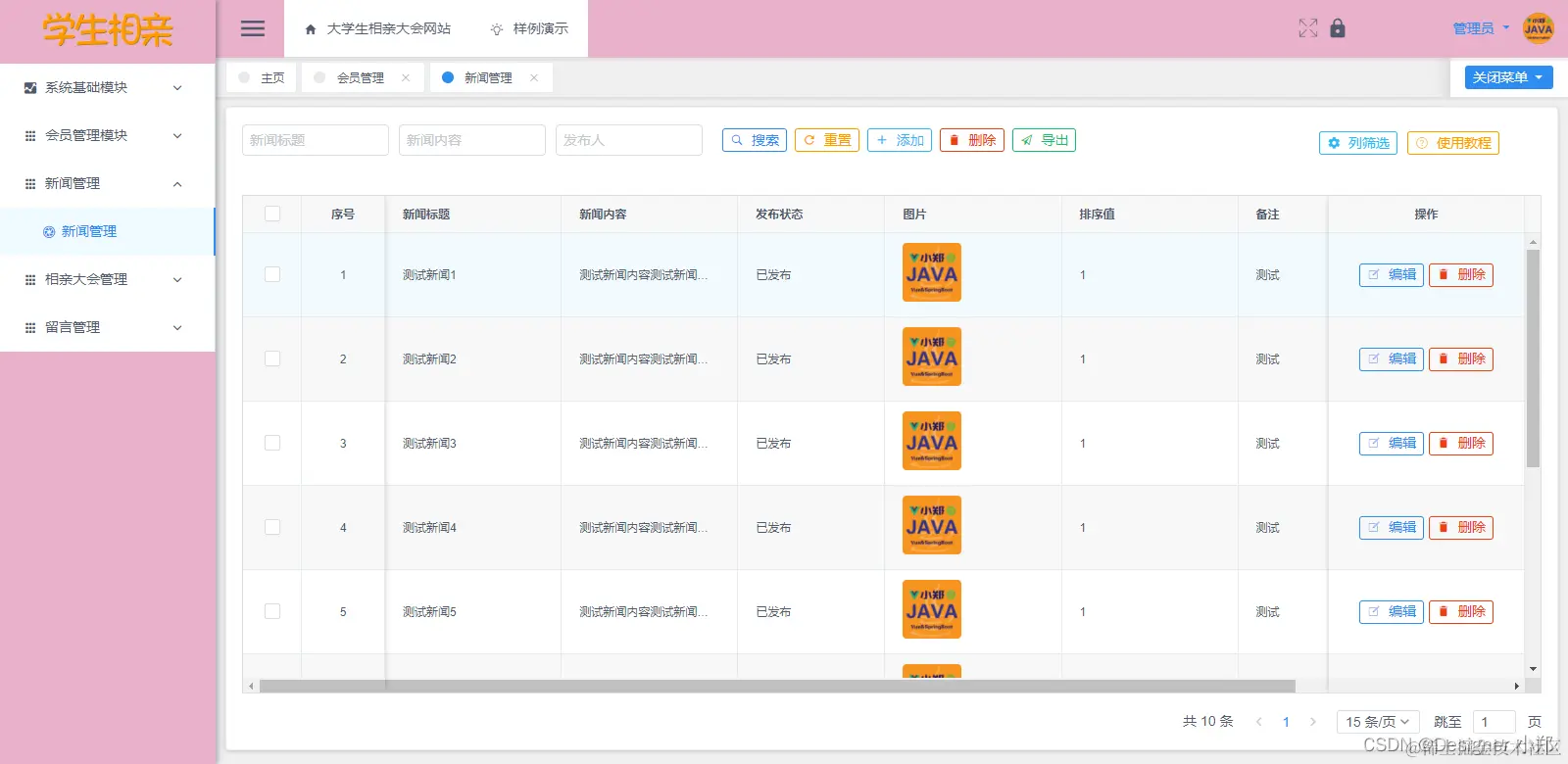Click the fullscreen expand icon
This screenshot has height=764, width=1568.
click(x=1308, y=28)
